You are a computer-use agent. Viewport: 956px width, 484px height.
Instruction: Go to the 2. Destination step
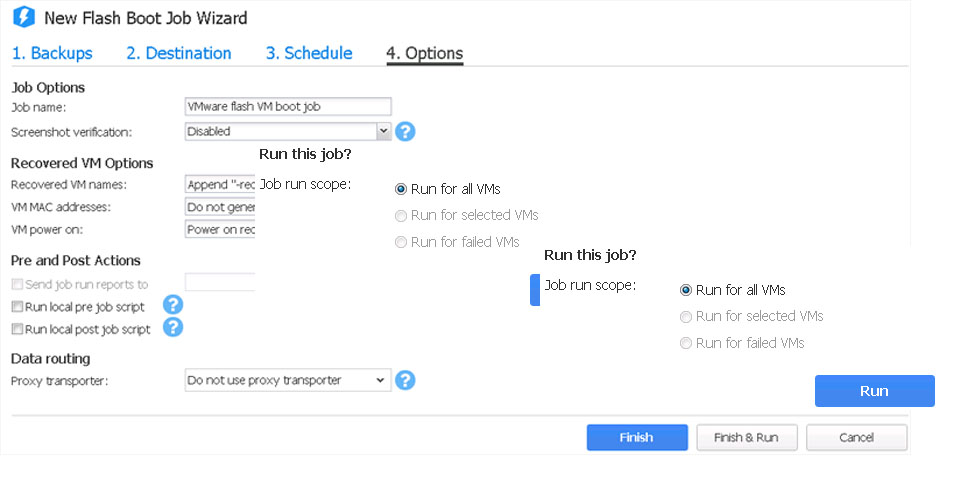(179, 53)
